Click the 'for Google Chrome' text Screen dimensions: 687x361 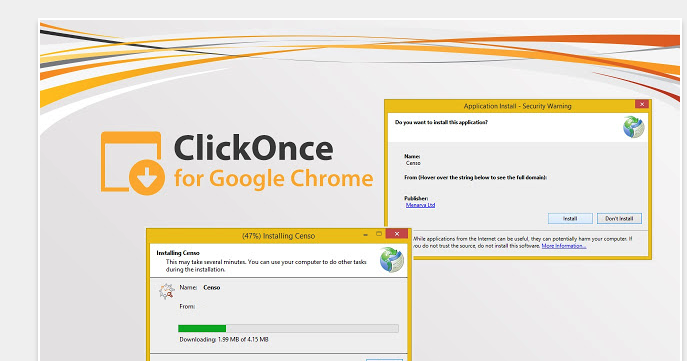pos(273,178)
